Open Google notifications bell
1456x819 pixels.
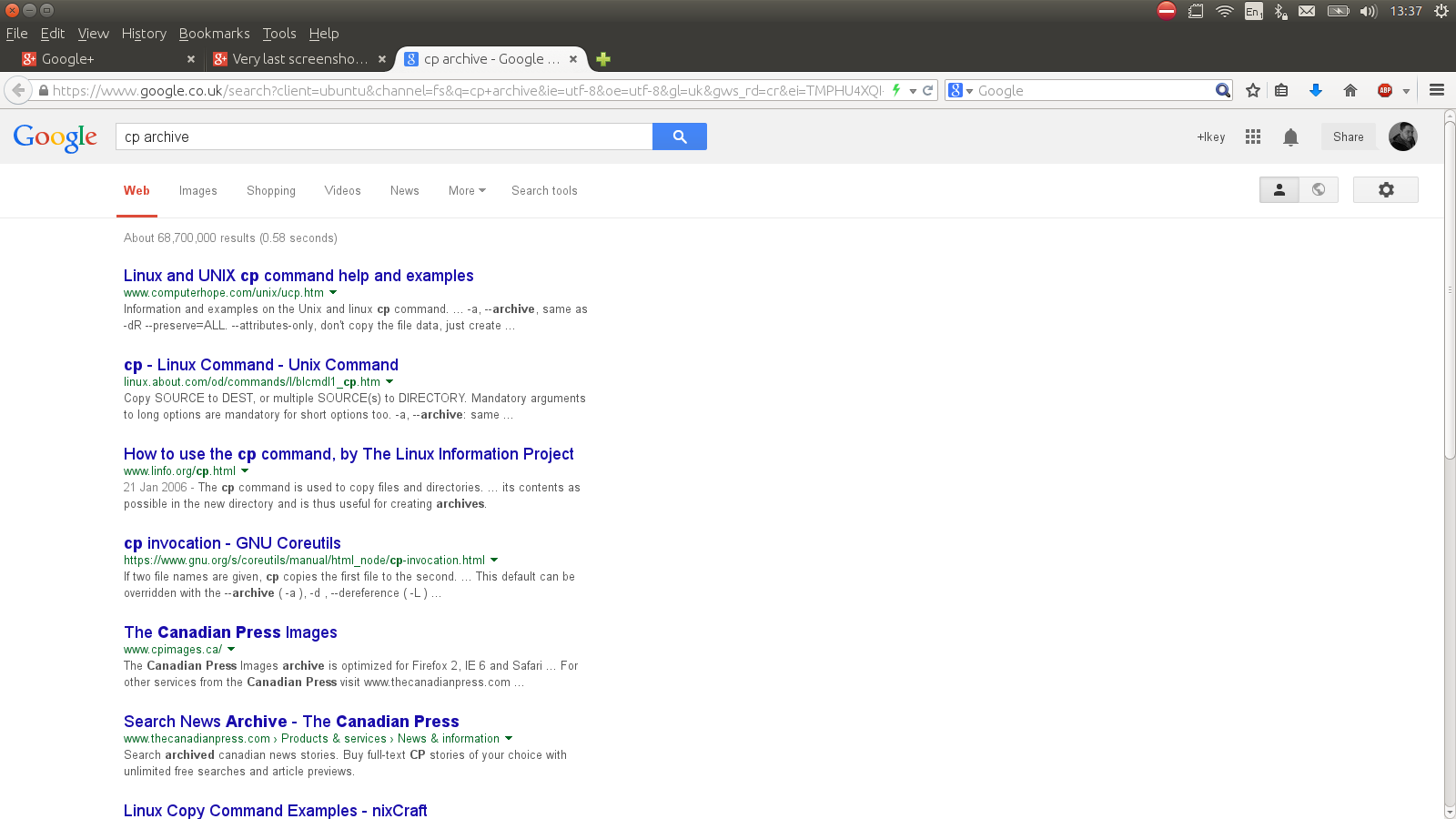pyautogui.click(x=1290, y=136)
